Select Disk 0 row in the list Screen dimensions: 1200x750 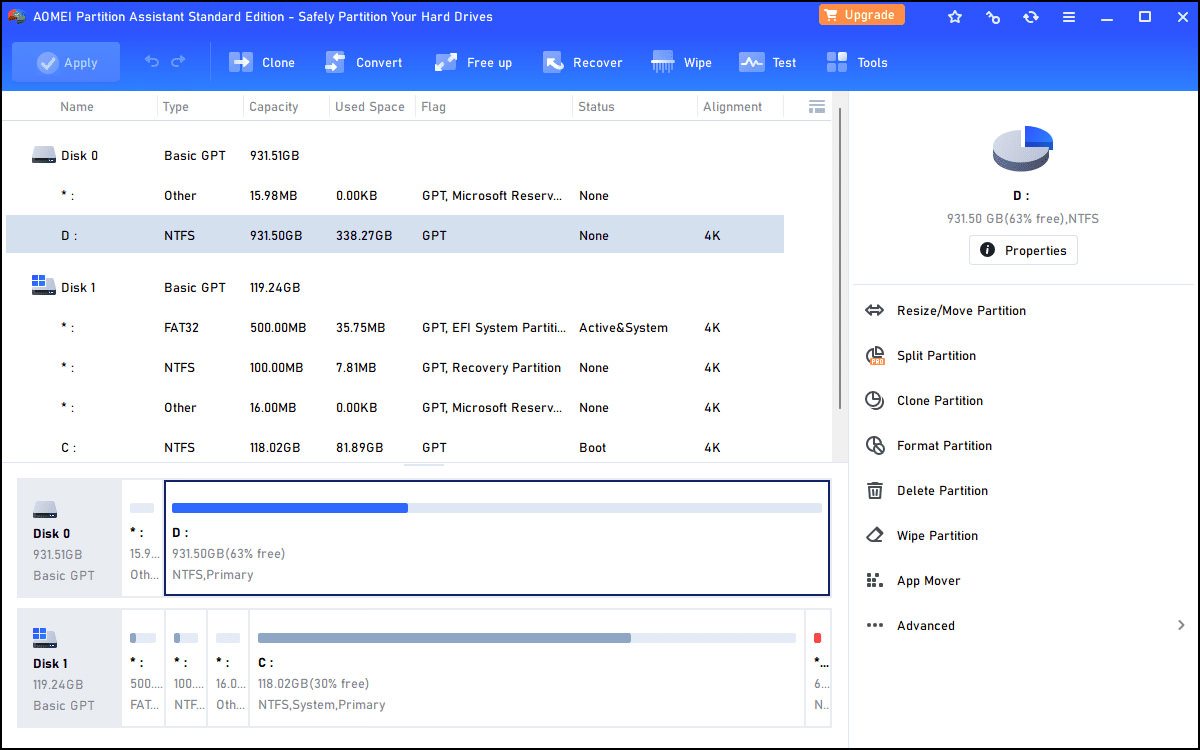pos(395,156)
